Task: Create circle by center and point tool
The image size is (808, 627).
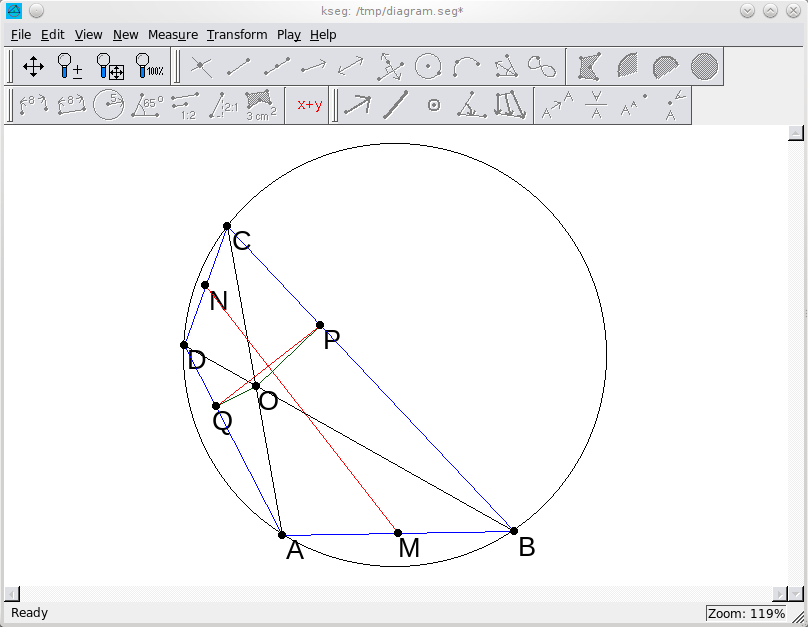Action: tap(428, 67)
